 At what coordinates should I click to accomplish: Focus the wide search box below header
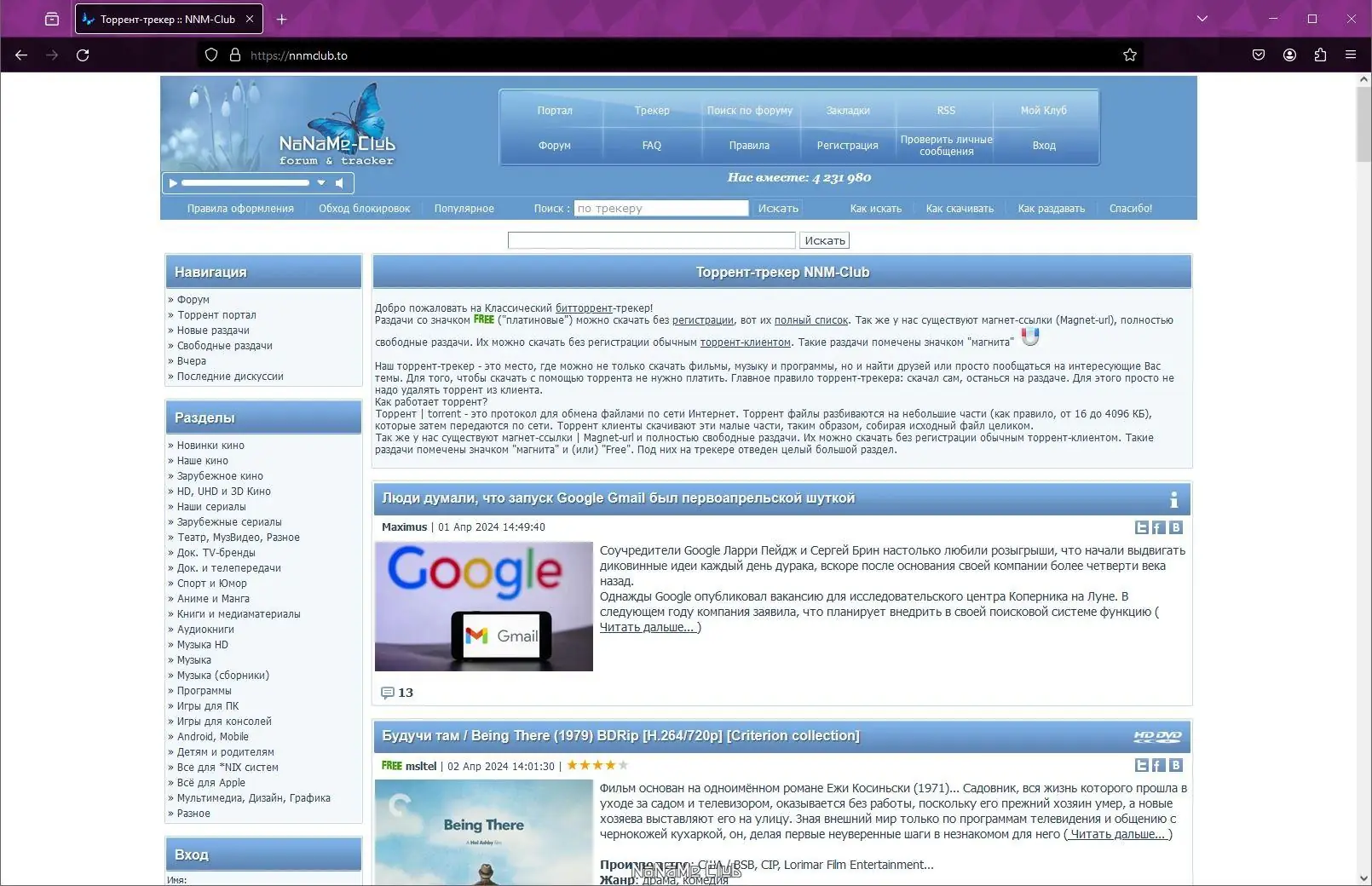pos(652,241)
